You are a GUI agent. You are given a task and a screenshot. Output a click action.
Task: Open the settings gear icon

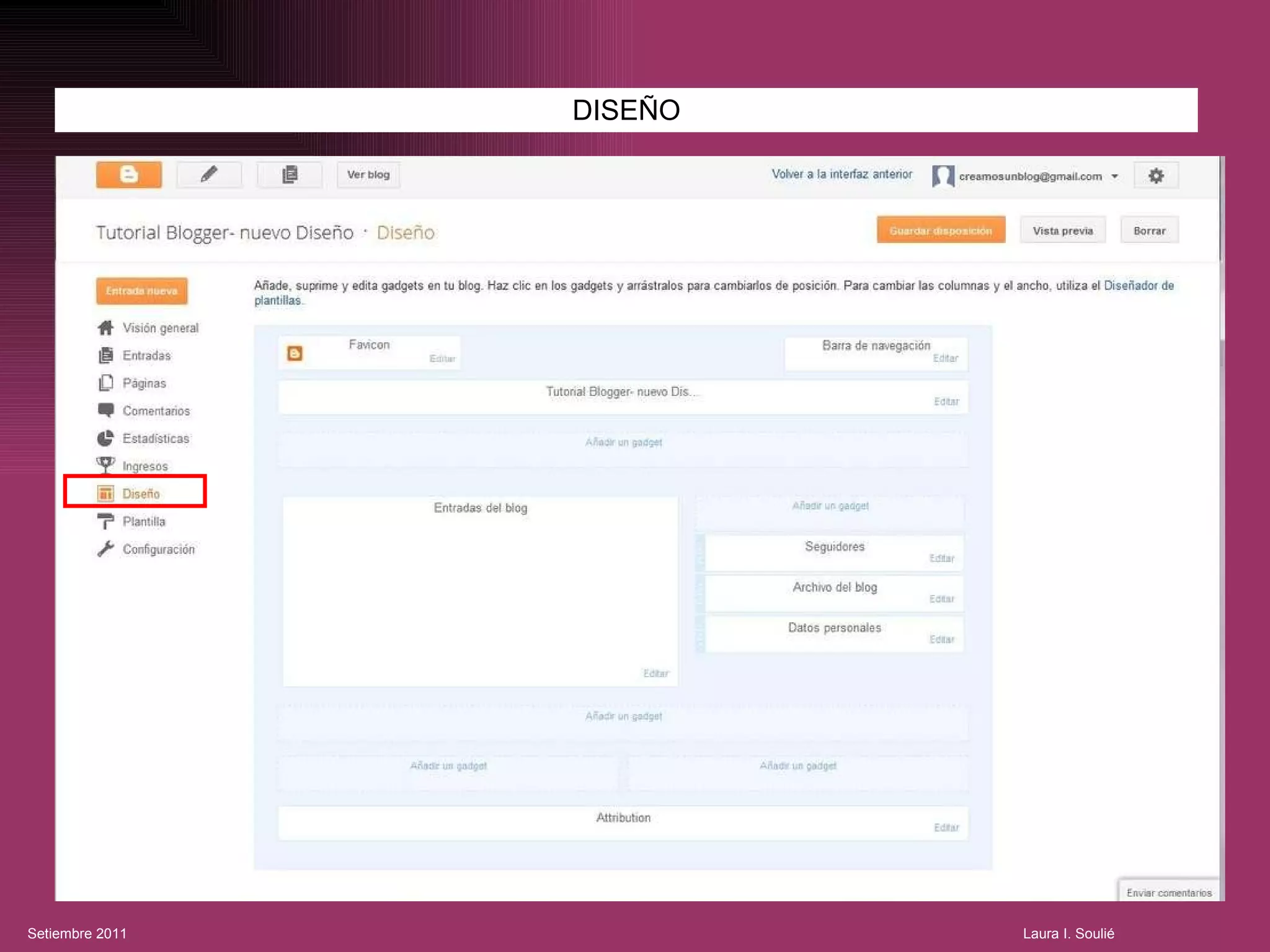pyautogui.click(x=1155, y=176)
